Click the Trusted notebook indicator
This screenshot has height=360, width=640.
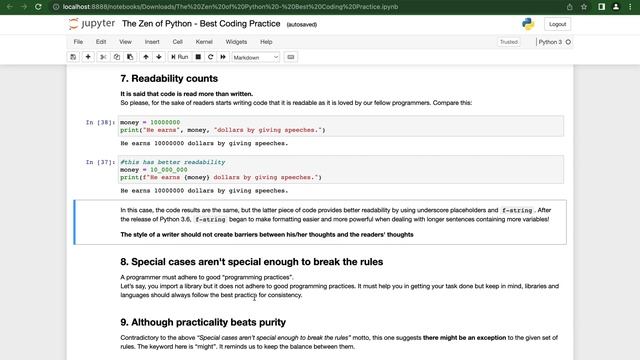pos(509,42)
